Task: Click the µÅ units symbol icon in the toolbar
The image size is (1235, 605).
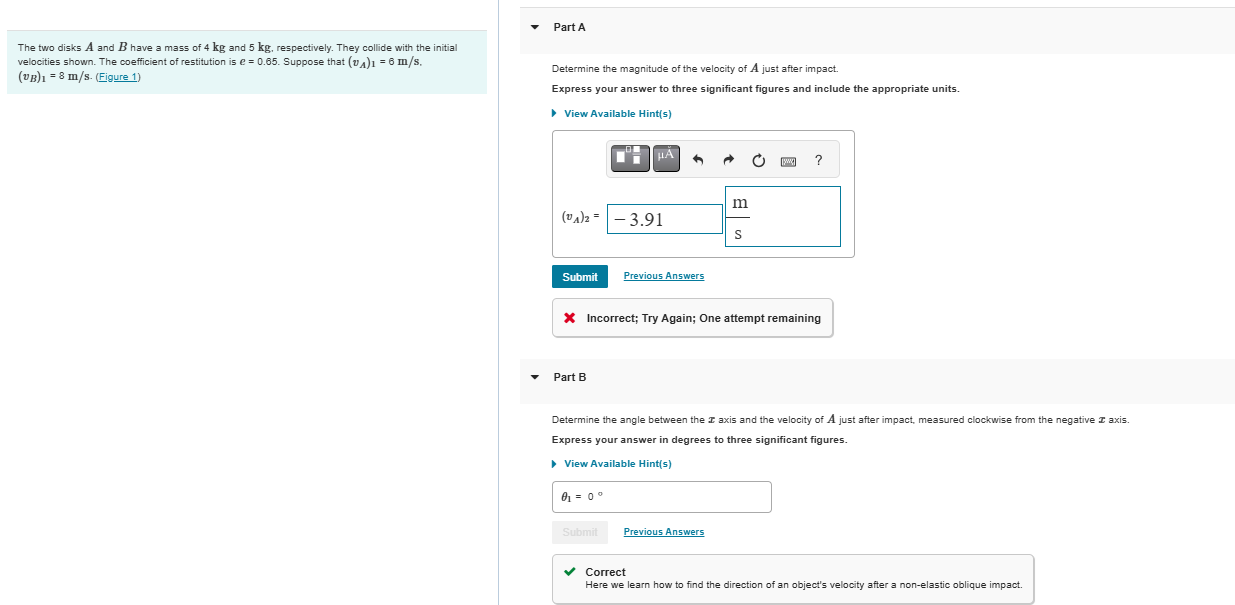Action: [x=665, y=158]
